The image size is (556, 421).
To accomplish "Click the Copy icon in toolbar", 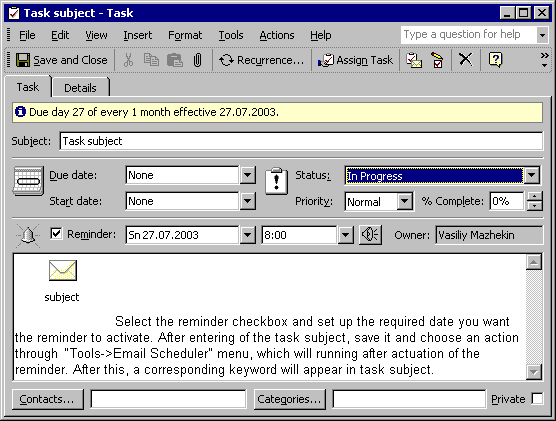I will [x=151, y=60].
